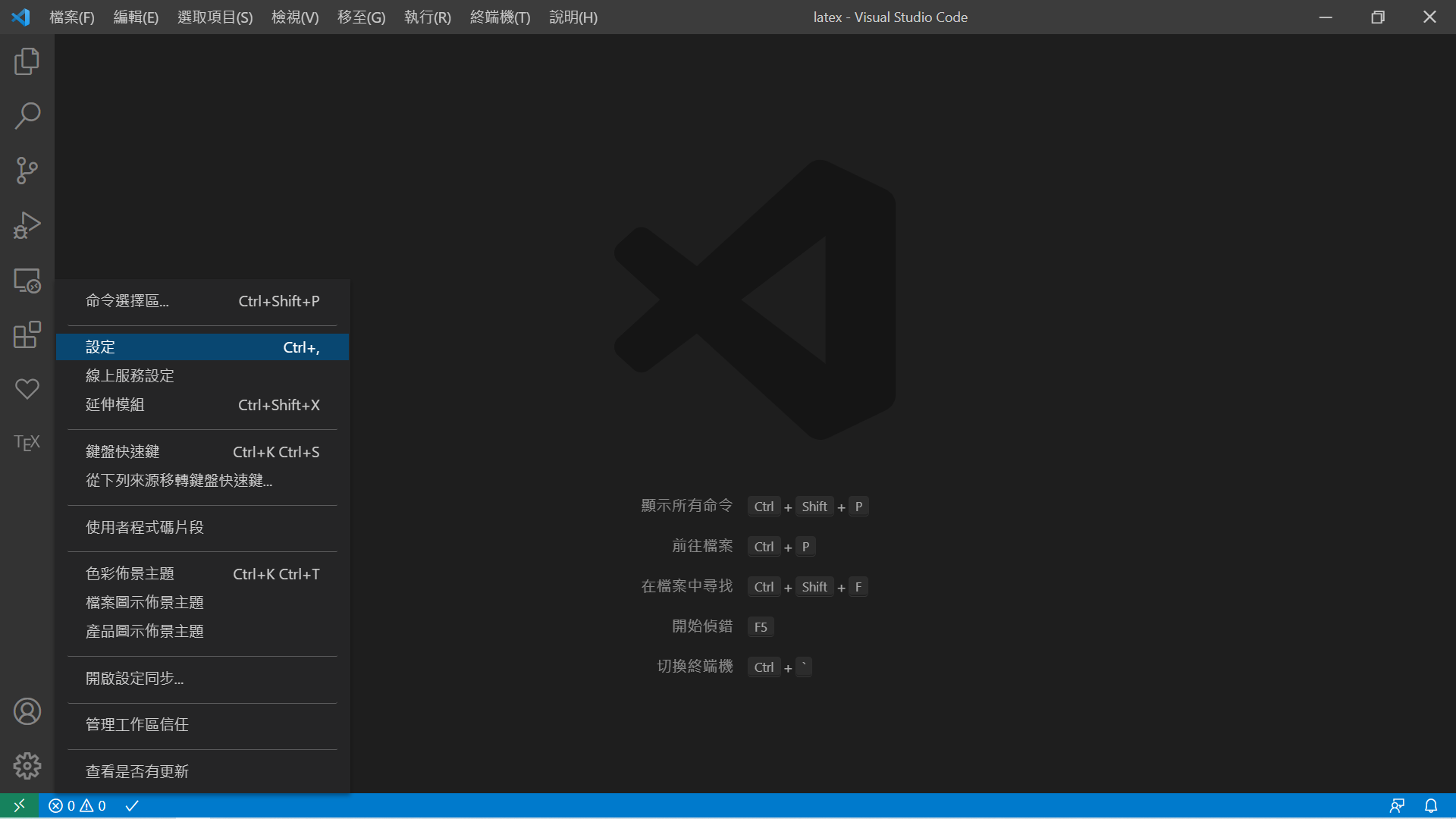Click the heart icon in activity bar
The image size is (1456, 819).
coord(27,389)
